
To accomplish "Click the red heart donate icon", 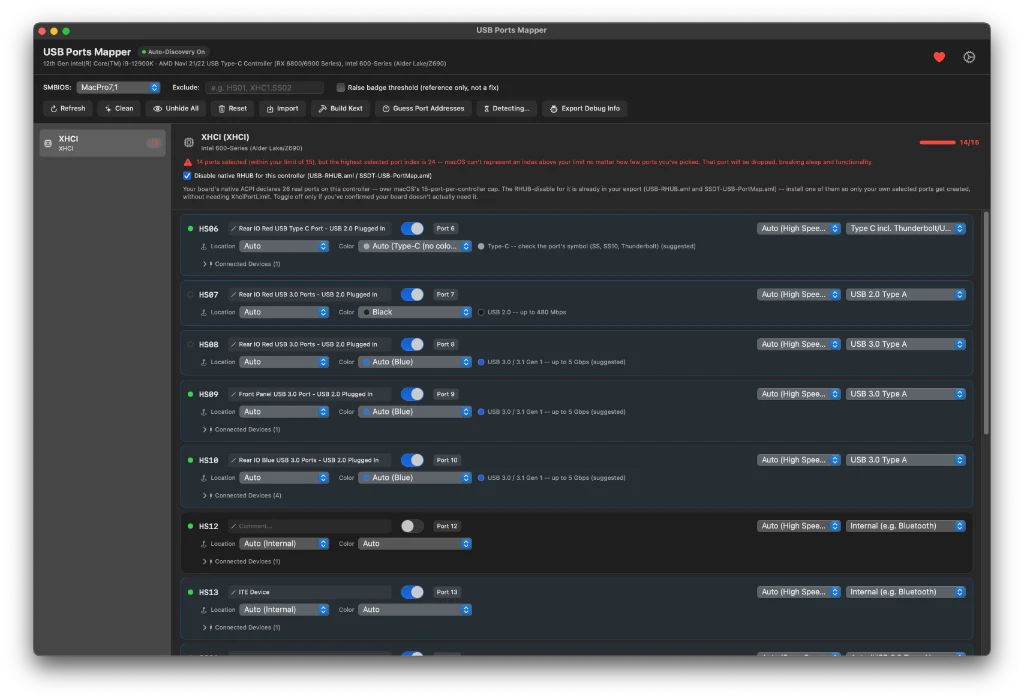I will (939, 57).
